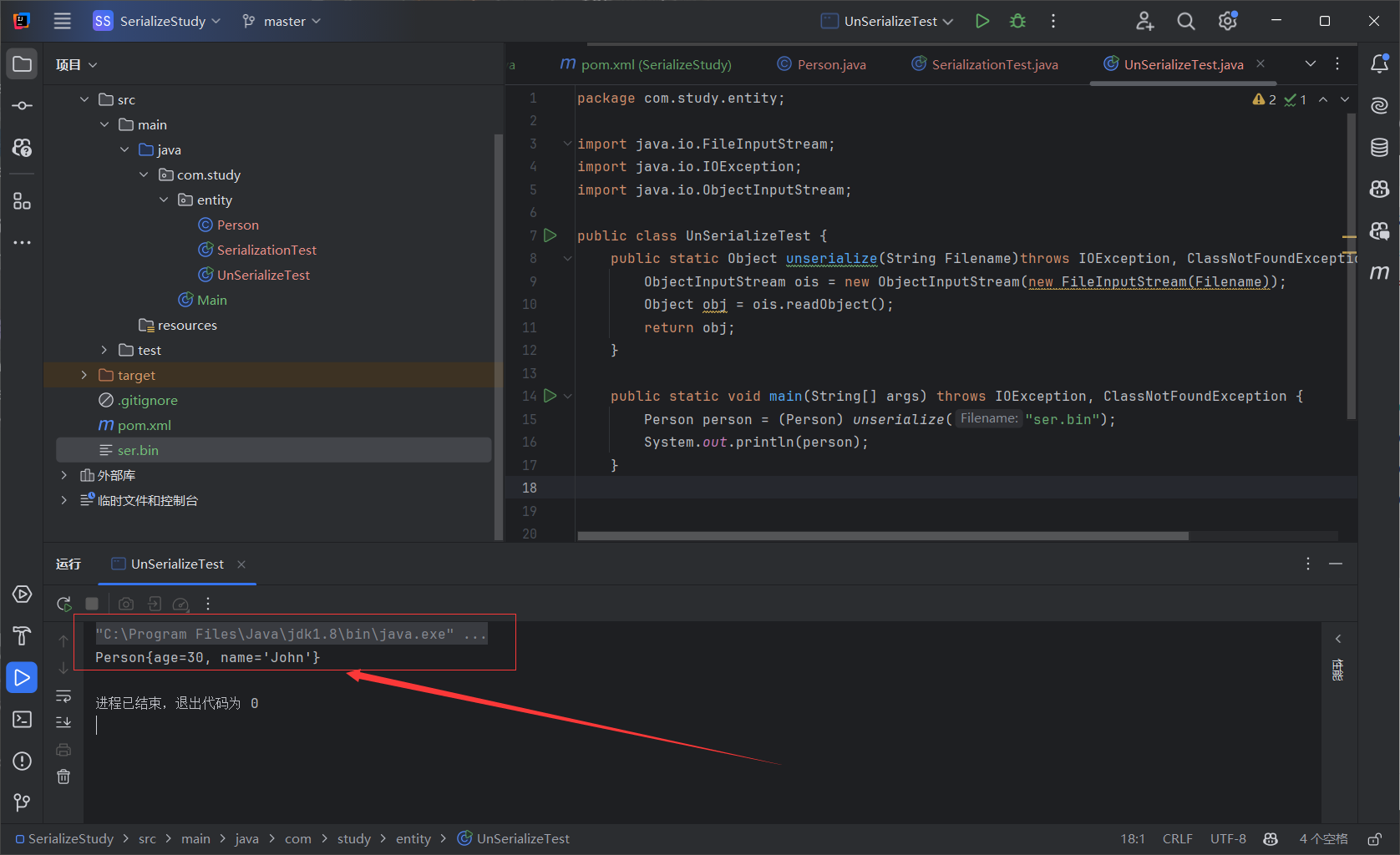1400x855 pixels.
Task: Open the Maven tool window
Action: click(1379, 272)
